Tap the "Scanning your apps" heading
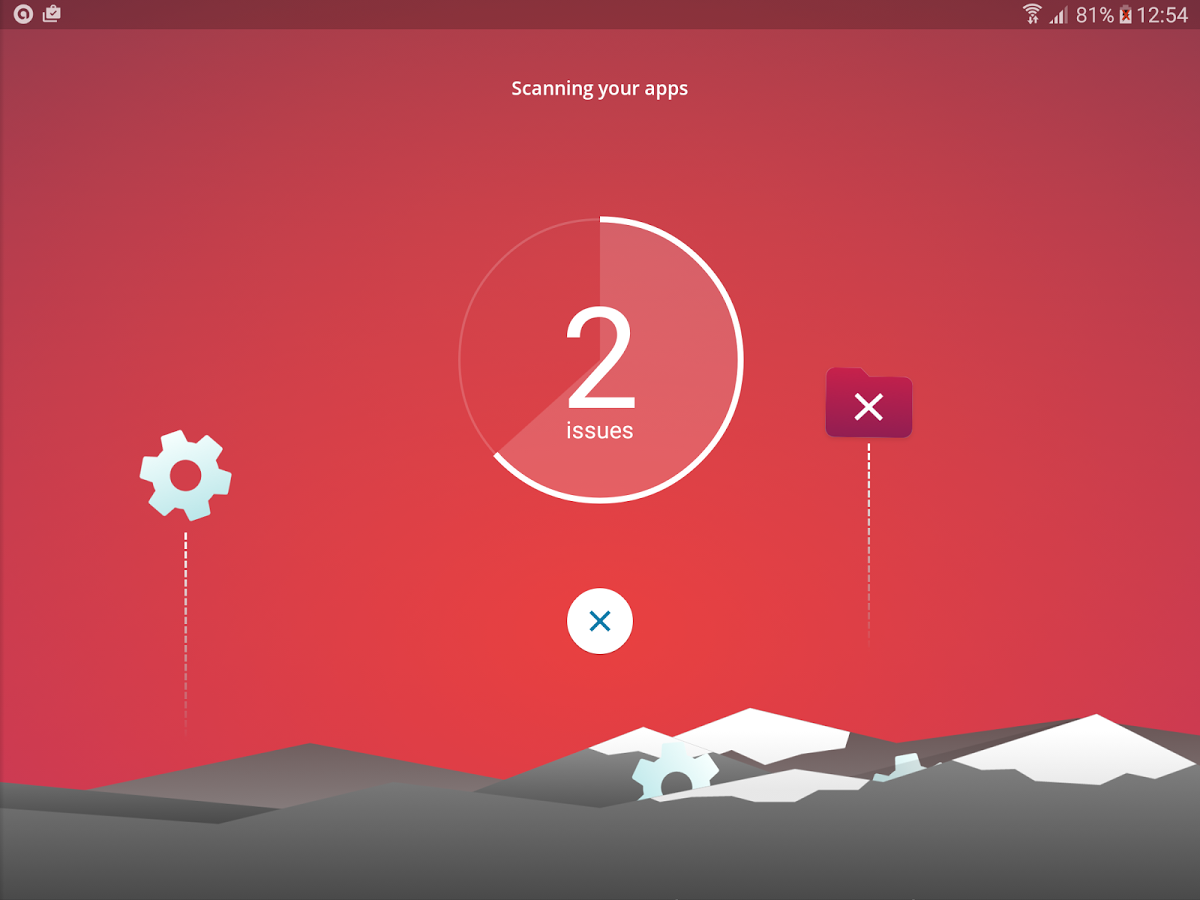Viewport: 1200px width, 900px height. point(600,88)
